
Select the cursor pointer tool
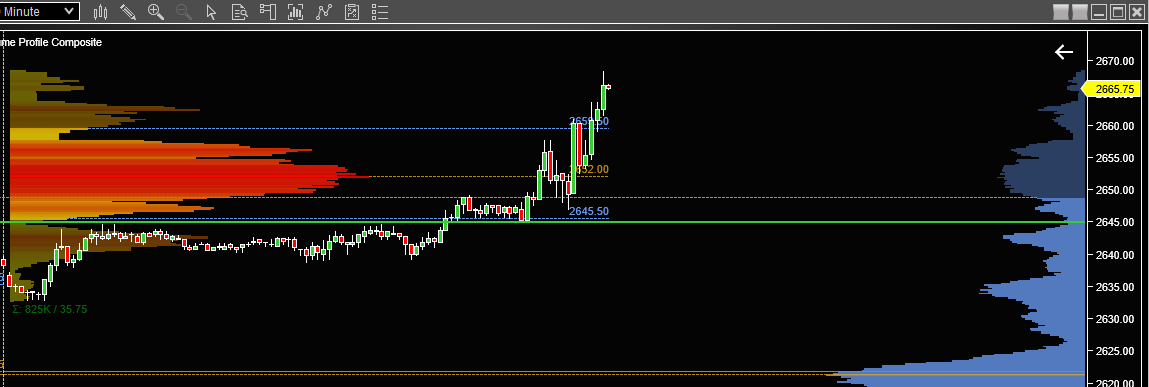(212, 12)
